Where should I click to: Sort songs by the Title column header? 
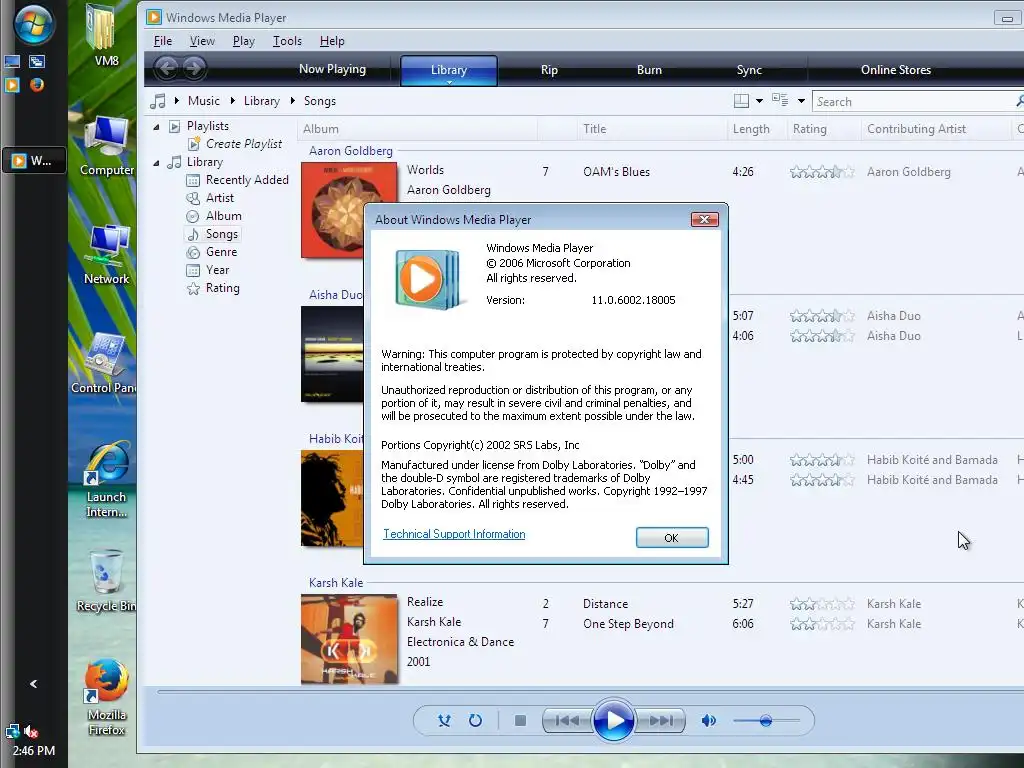click(652, 129)
